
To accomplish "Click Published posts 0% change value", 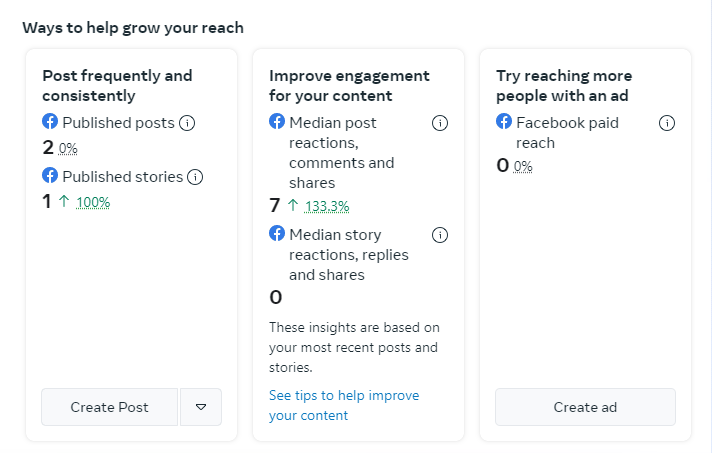I will pos(67,148).
